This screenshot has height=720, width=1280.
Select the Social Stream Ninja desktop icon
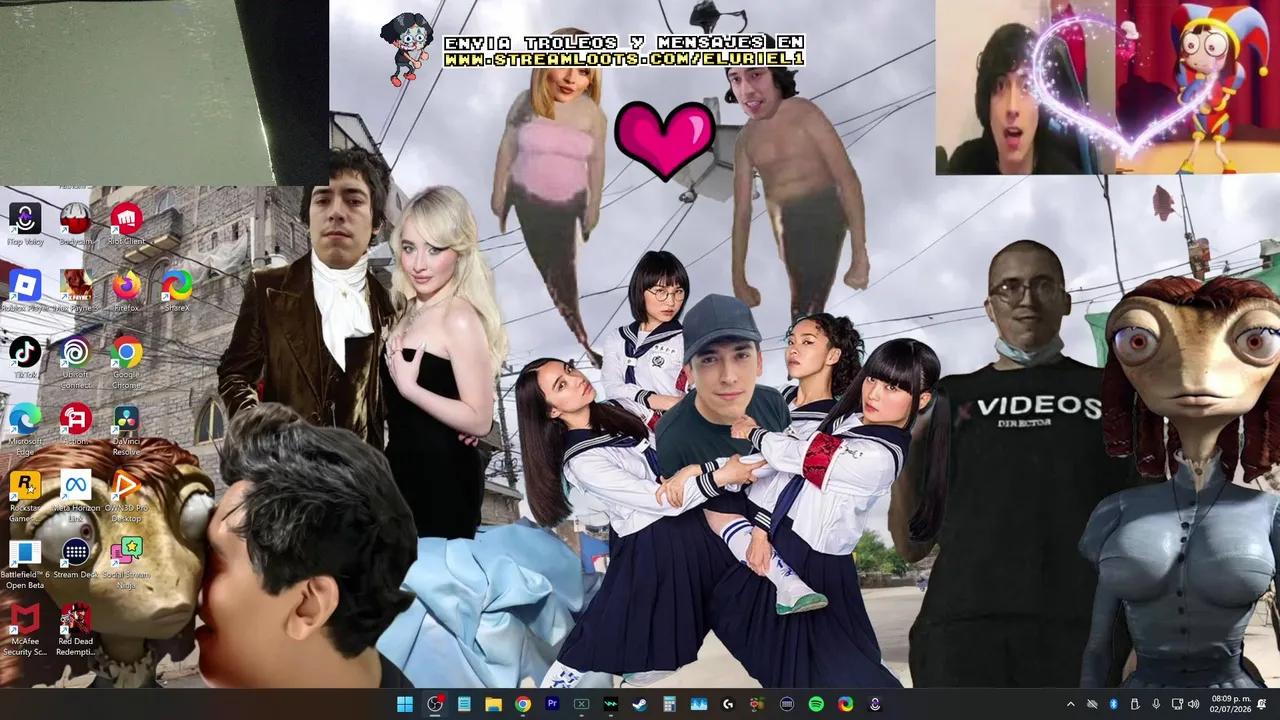click(126, 564)
